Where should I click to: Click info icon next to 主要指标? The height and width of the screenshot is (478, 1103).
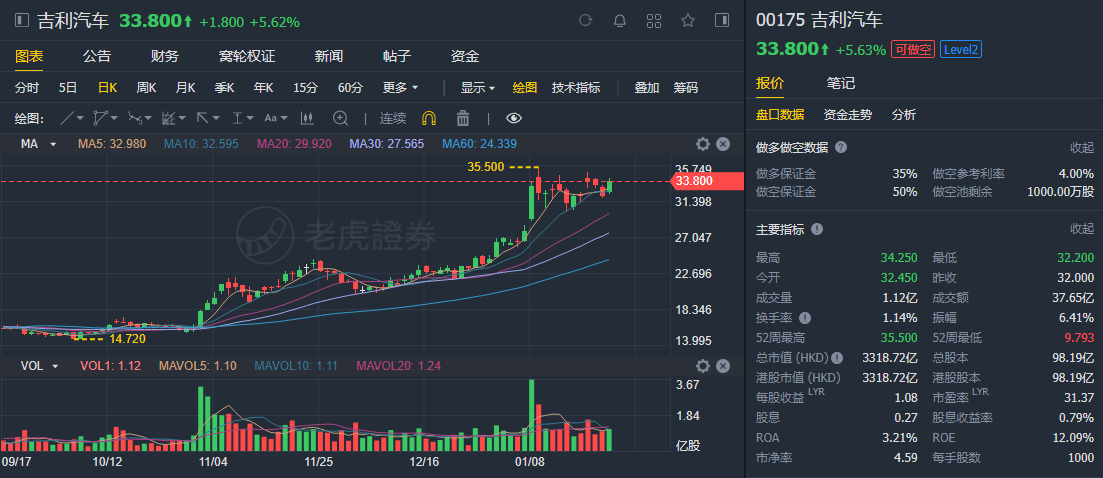pos(817,229)
